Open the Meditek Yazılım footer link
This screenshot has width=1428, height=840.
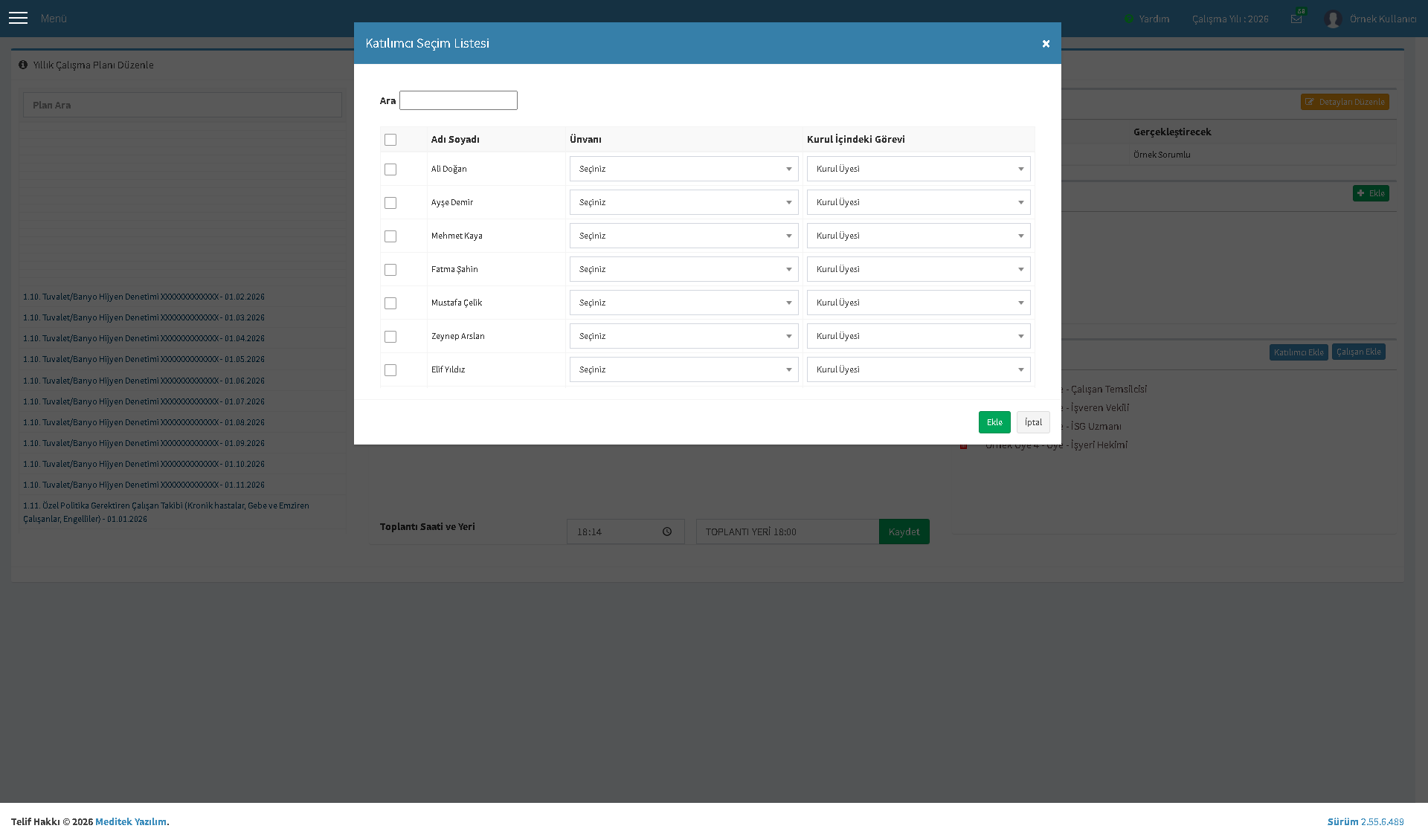pyautogui.click(x=131, y=821)
